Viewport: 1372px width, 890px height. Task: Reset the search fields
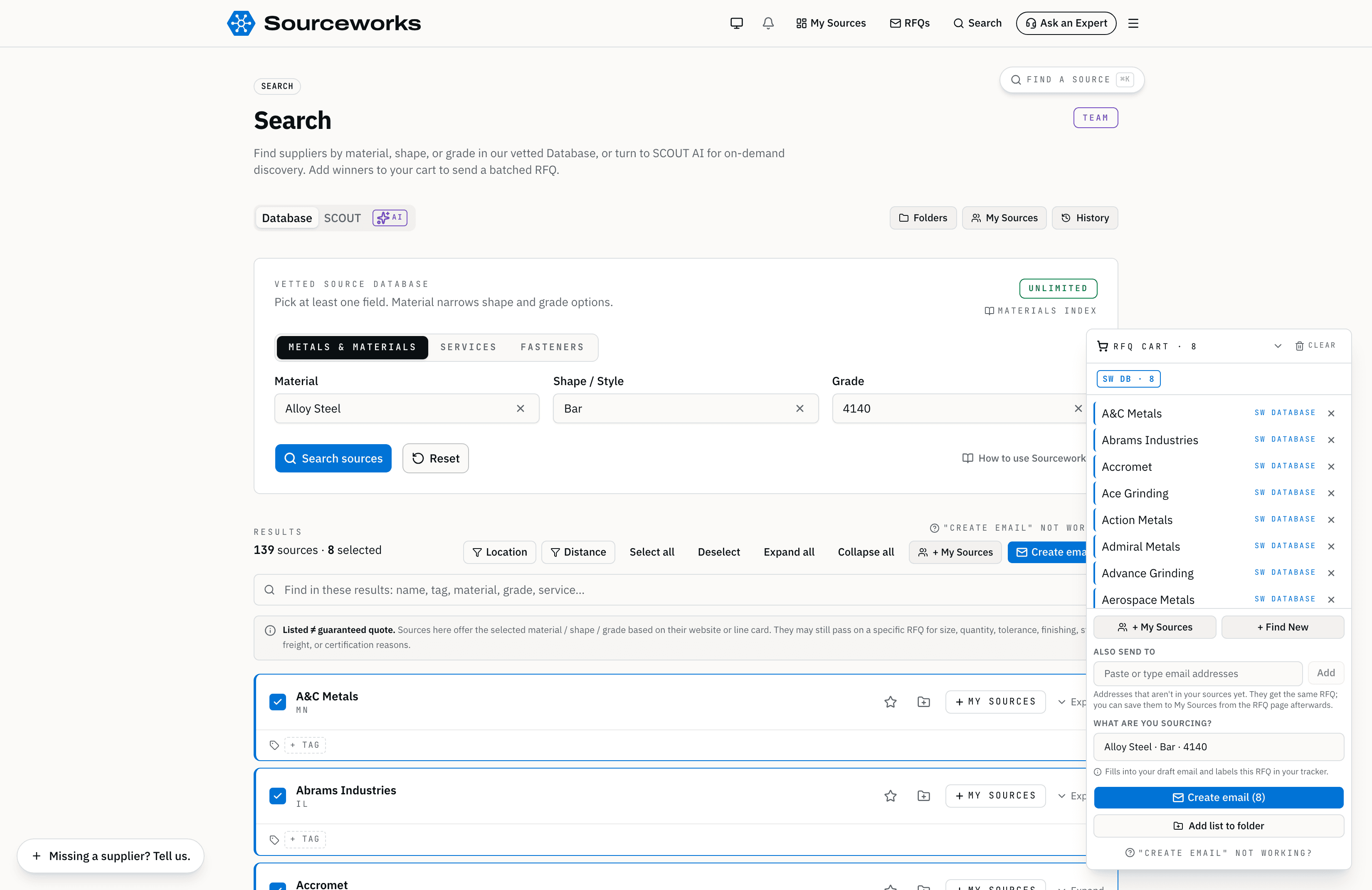pos(435,459)
